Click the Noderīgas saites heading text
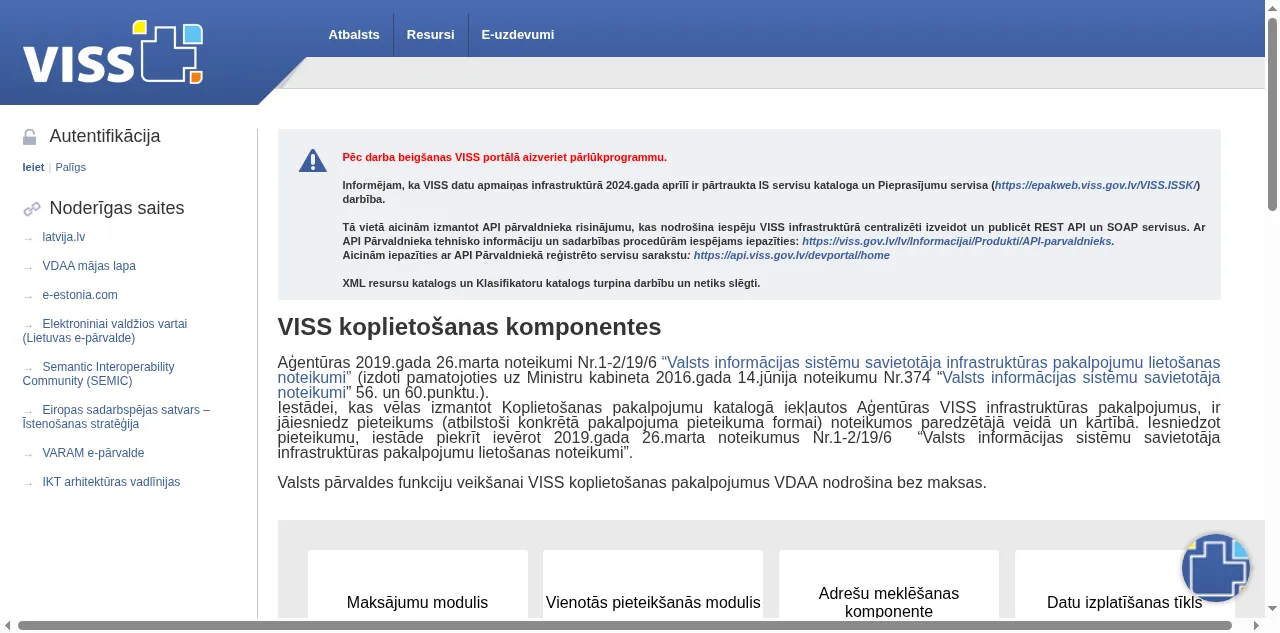This screenshot has width=1280, height=633. (117, 209)
